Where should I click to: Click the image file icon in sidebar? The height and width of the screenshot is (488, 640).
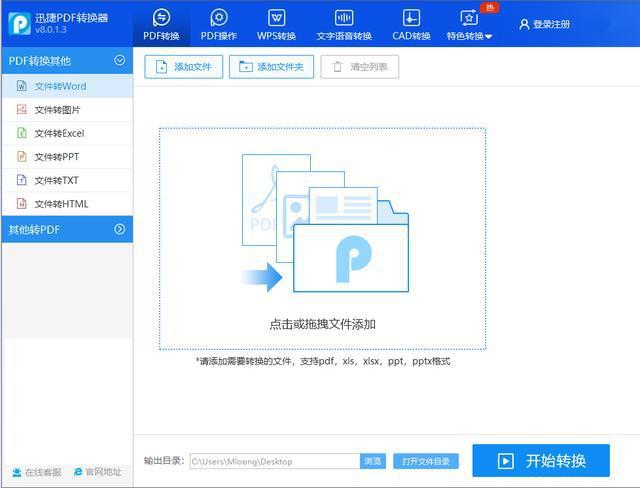[x=22, y=109]
